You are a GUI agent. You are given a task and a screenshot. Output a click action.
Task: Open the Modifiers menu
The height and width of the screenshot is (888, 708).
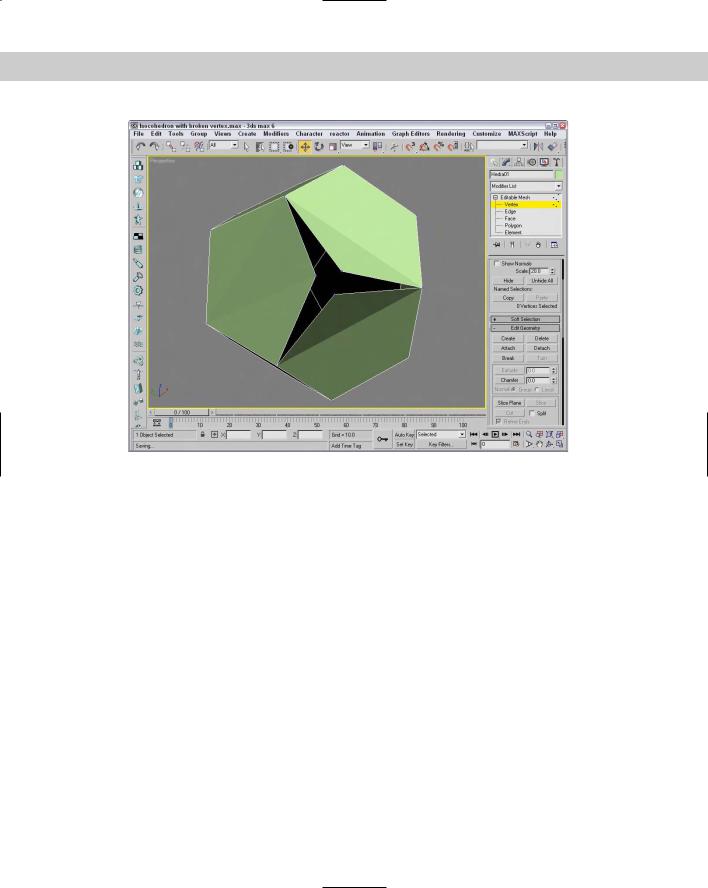[276, 134]
